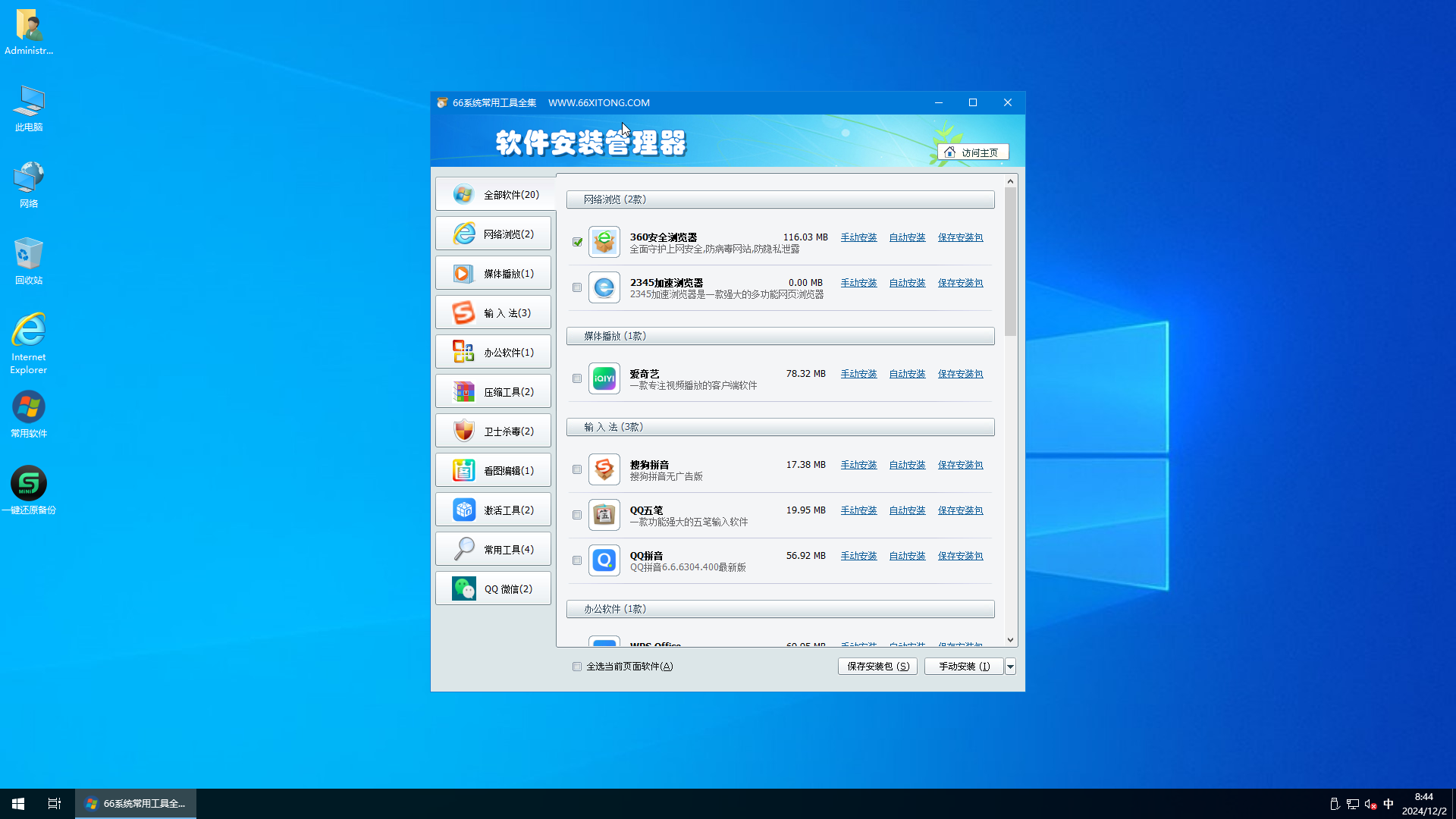
Task: Select the Internet Explorer desktop icon
Action: pyautogui.click(x=29, y=344)
